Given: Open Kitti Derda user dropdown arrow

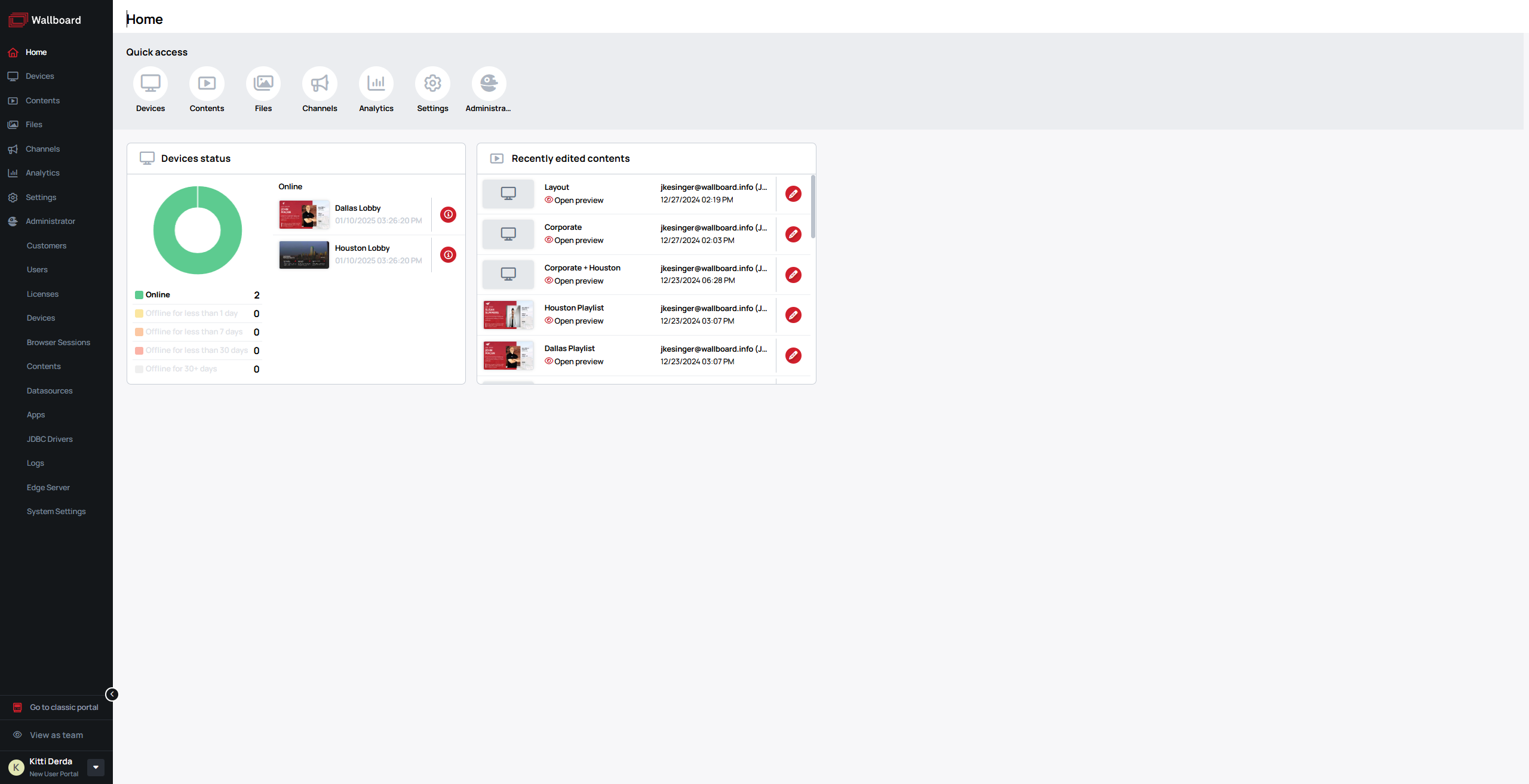Looking at the screenshot, I should pos(96,767).
